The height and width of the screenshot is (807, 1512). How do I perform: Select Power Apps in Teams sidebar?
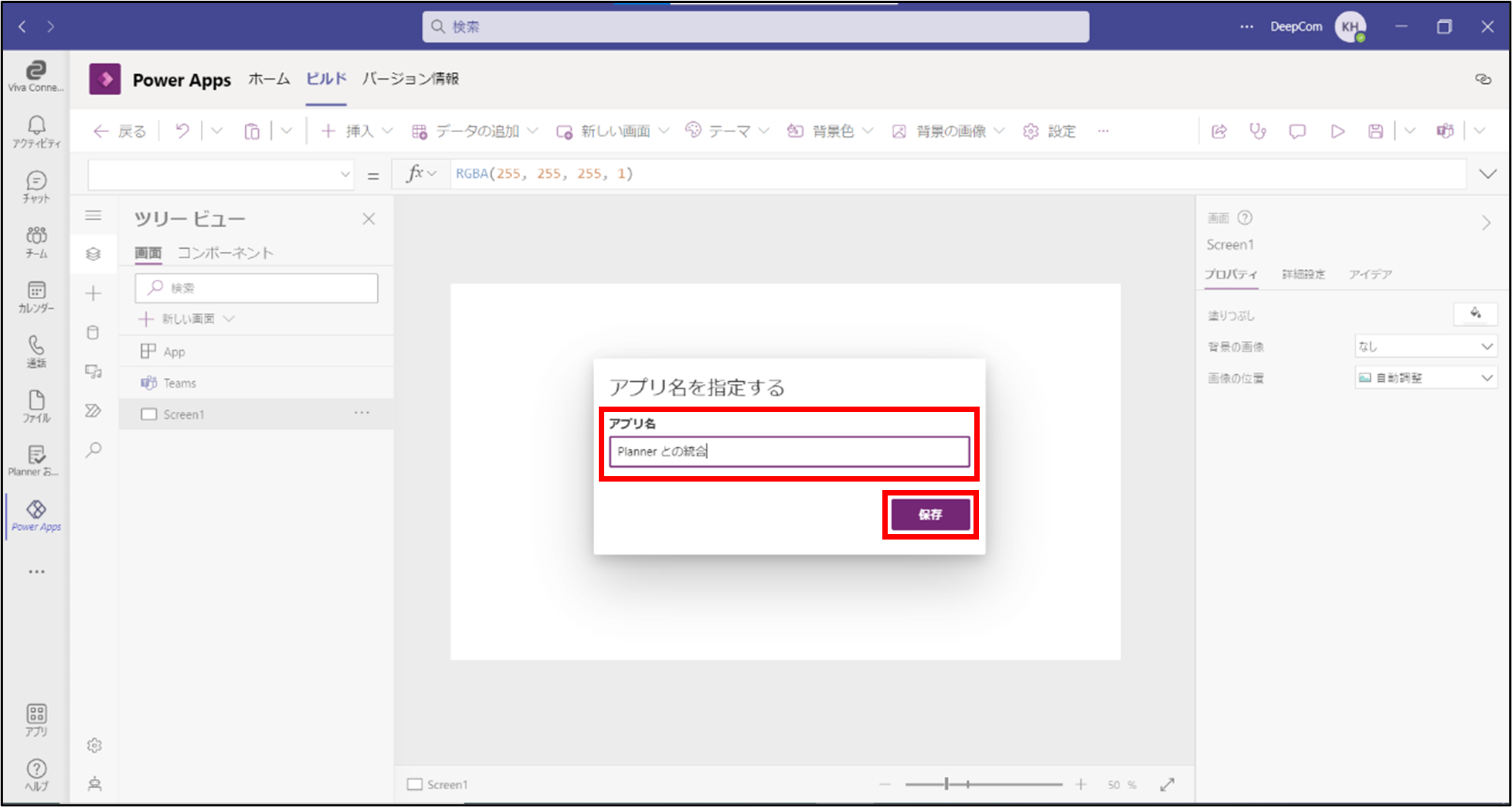click(x=36, y=516)
